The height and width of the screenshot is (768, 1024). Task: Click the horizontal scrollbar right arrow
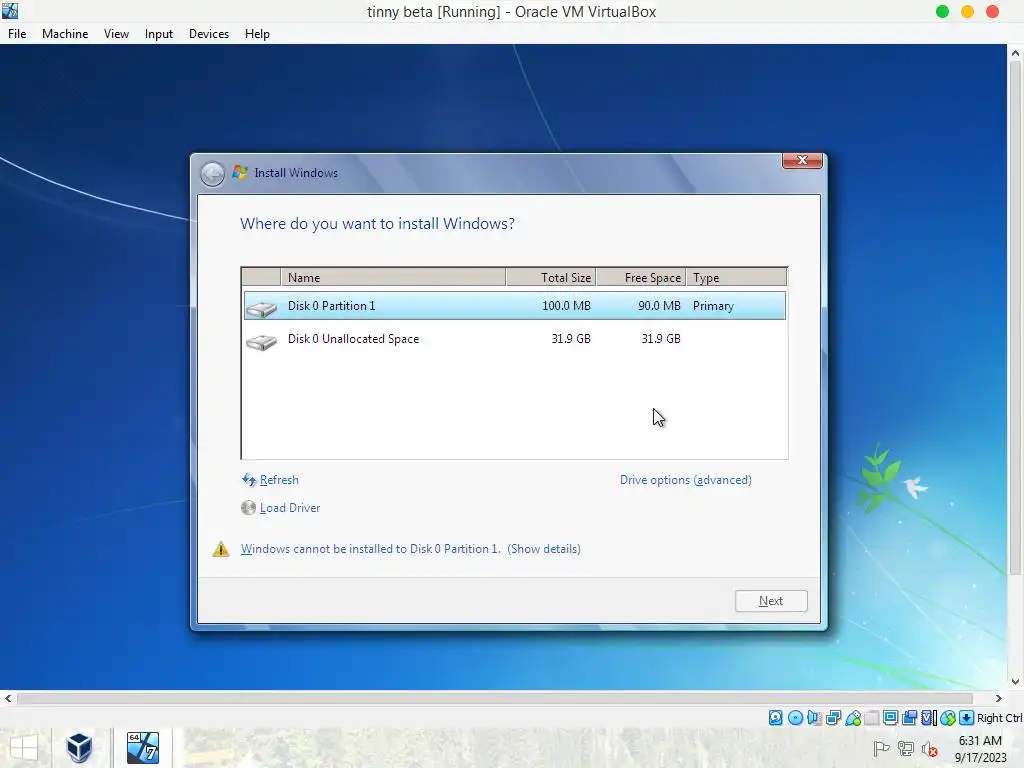(x=999, y=698)
